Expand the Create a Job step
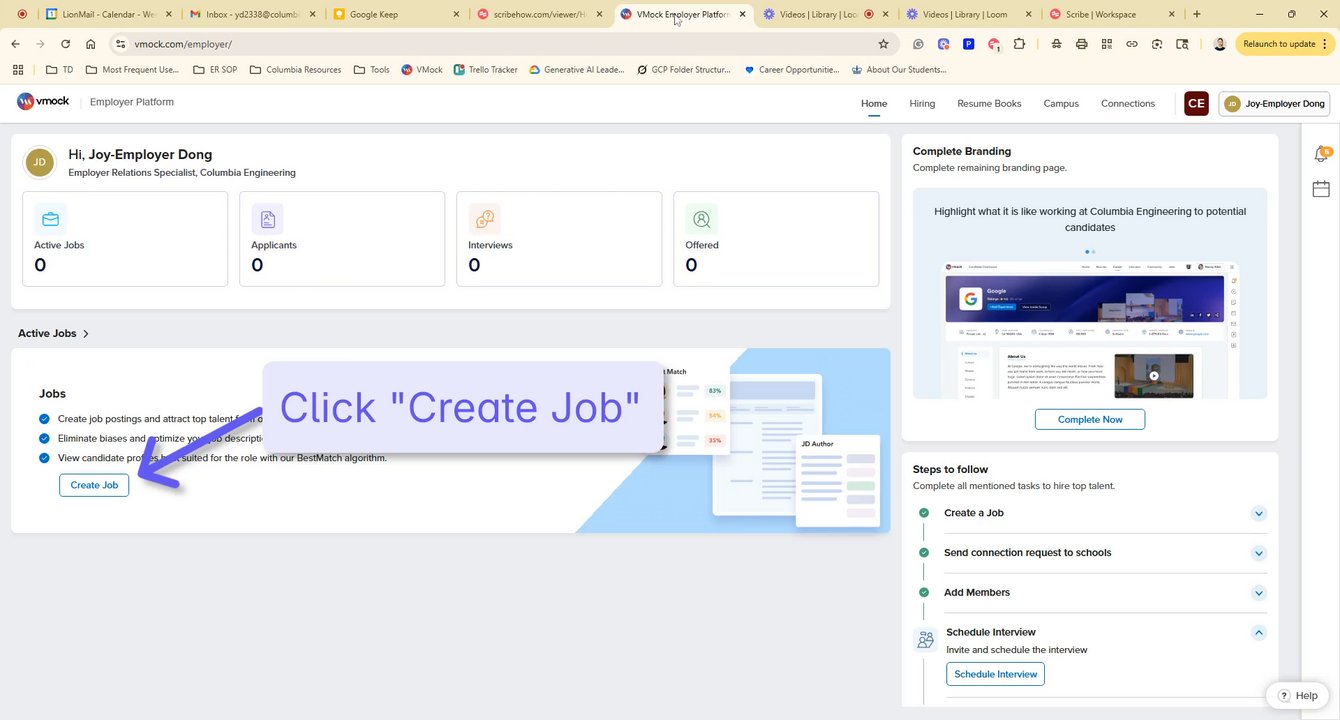Viewport: 1340px width, 720px height. click(x=1259, y=513)
